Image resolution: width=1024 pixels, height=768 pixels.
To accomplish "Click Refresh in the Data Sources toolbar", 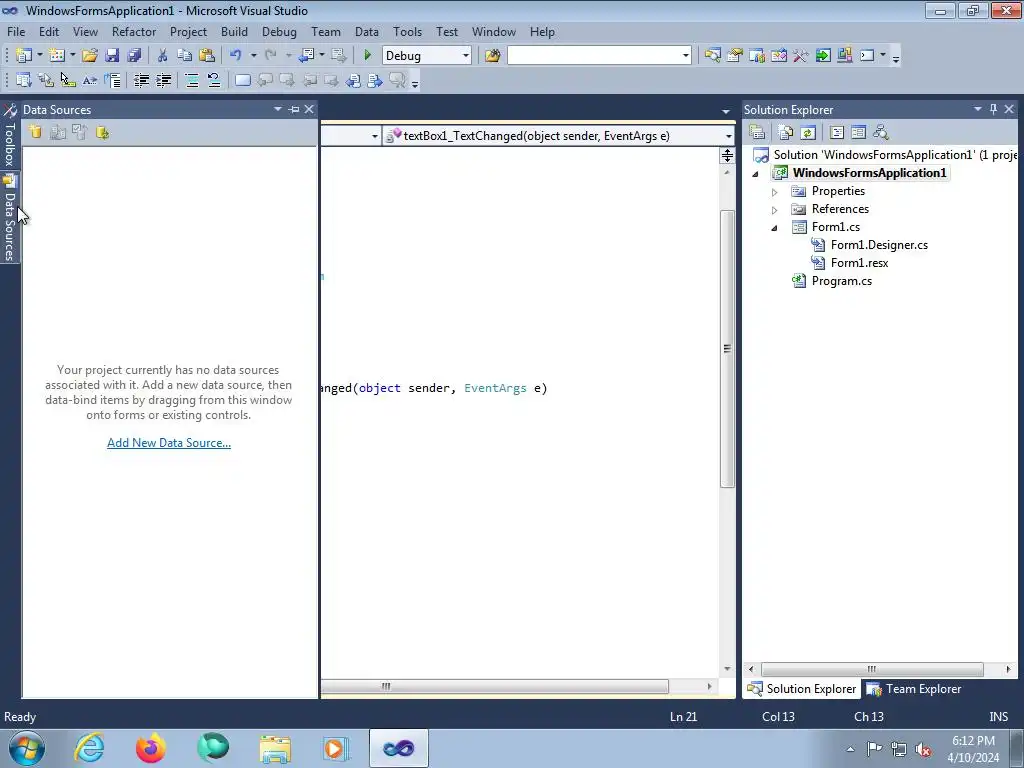I will (103, 133).
